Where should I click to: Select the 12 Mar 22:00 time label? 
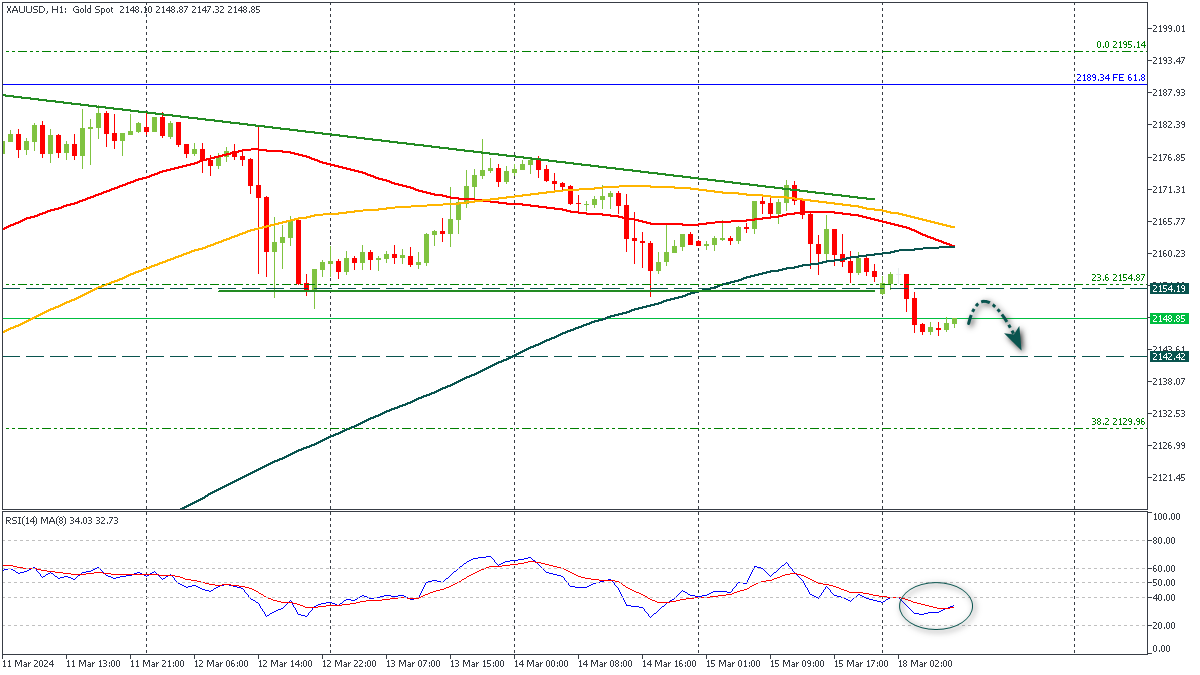(349, 663)
